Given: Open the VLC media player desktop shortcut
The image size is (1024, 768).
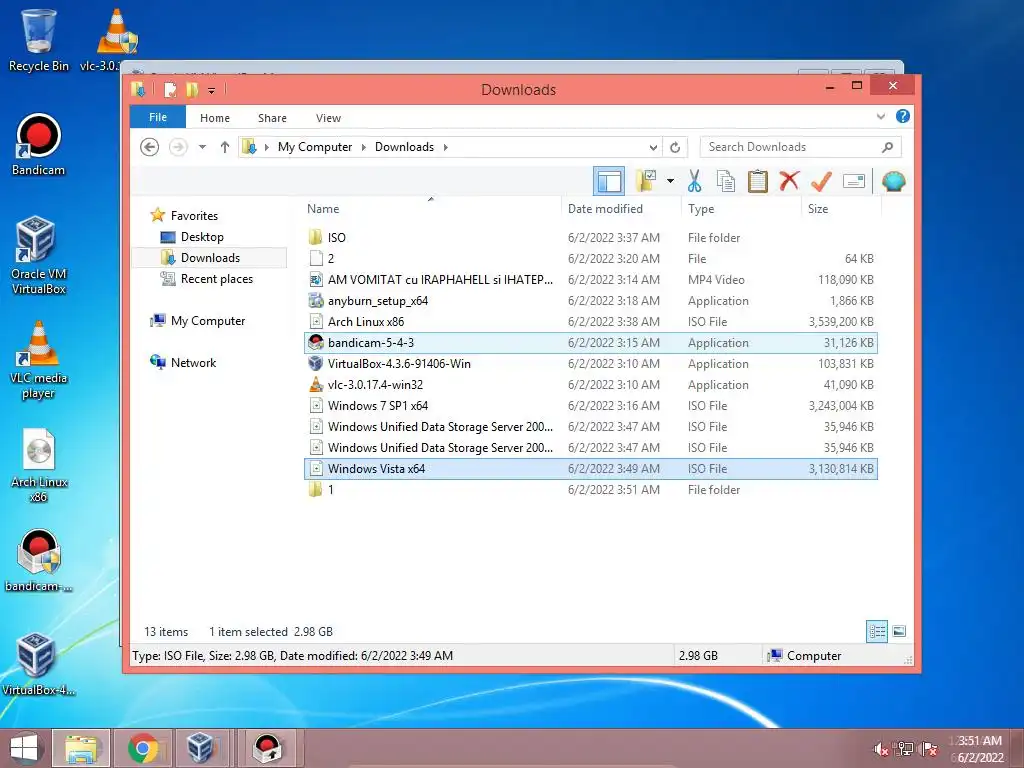Looking at the screenshot, I should click(39, 360).
